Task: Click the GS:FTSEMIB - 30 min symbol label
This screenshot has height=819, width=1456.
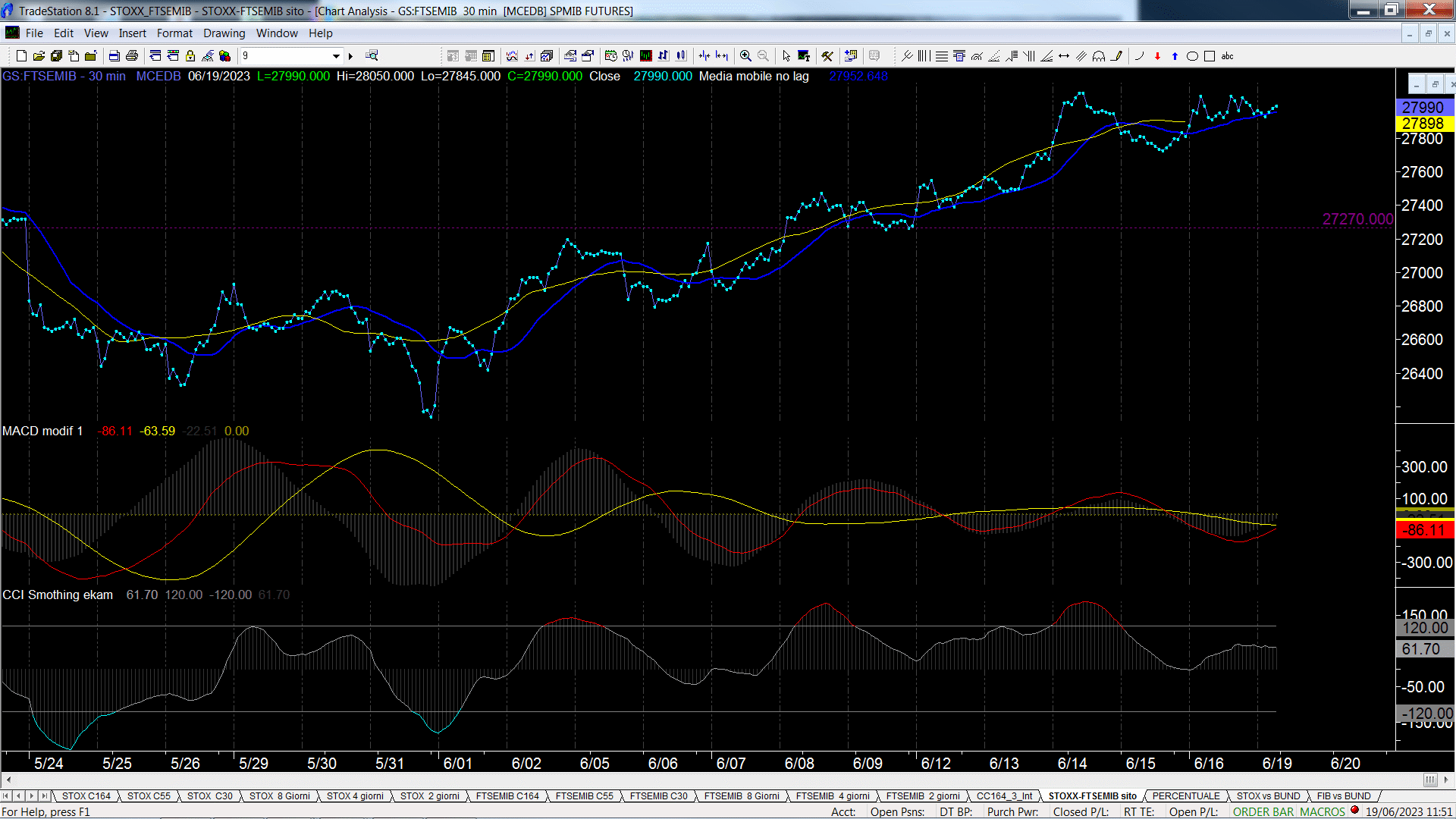Action: tap(64, 76)
